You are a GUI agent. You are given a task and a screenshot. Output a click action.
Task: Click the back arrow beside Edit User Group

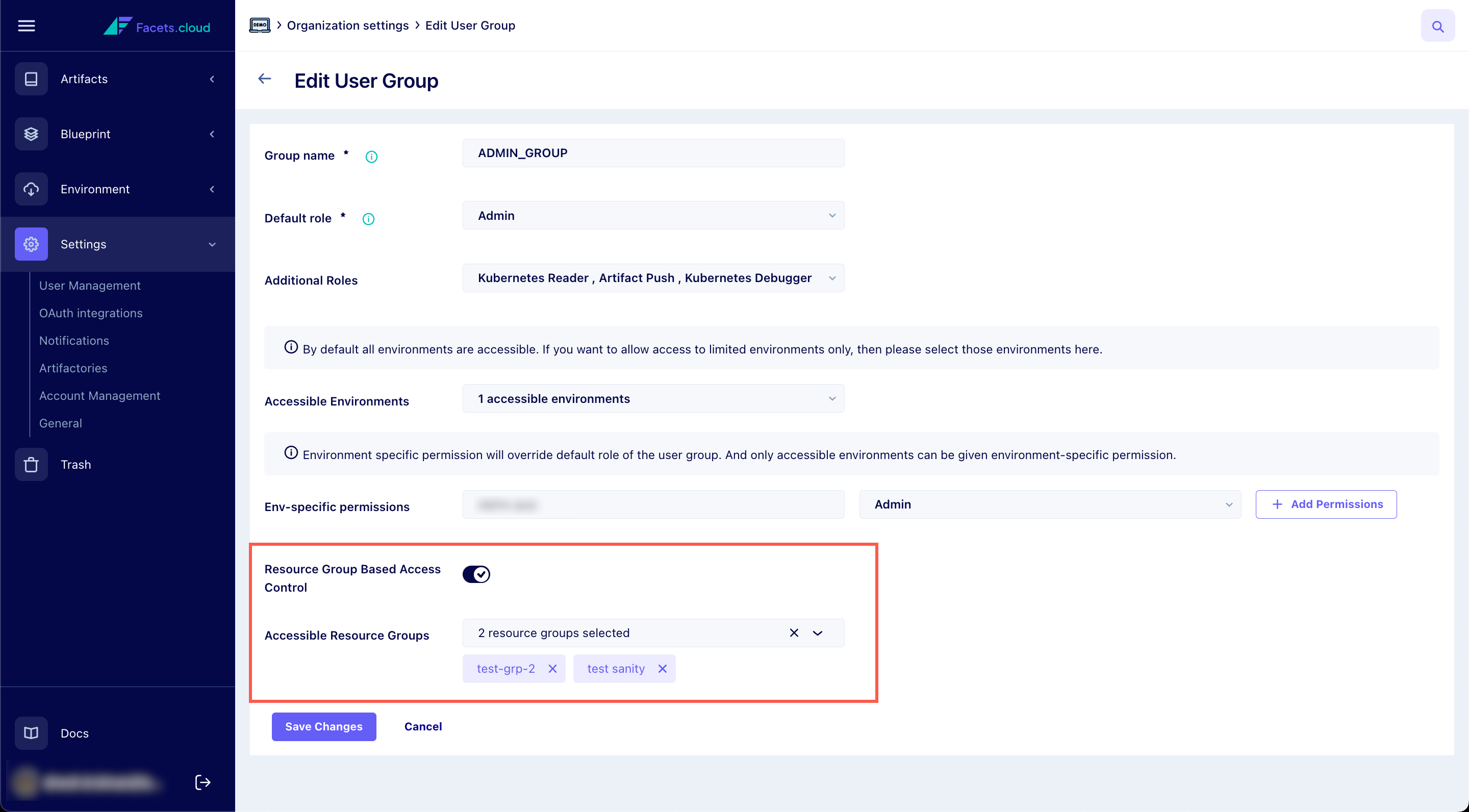tap(265, 79)
